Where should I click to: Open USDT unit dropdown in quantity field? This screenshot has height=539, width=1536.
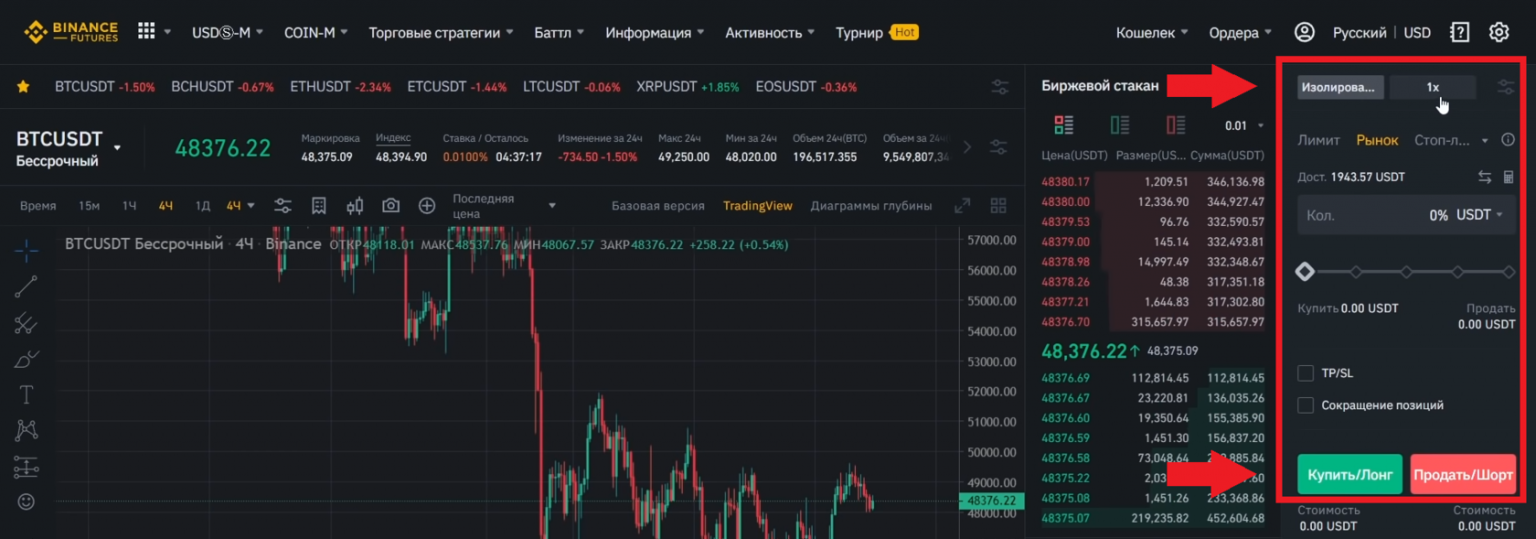pos(1480,215)
